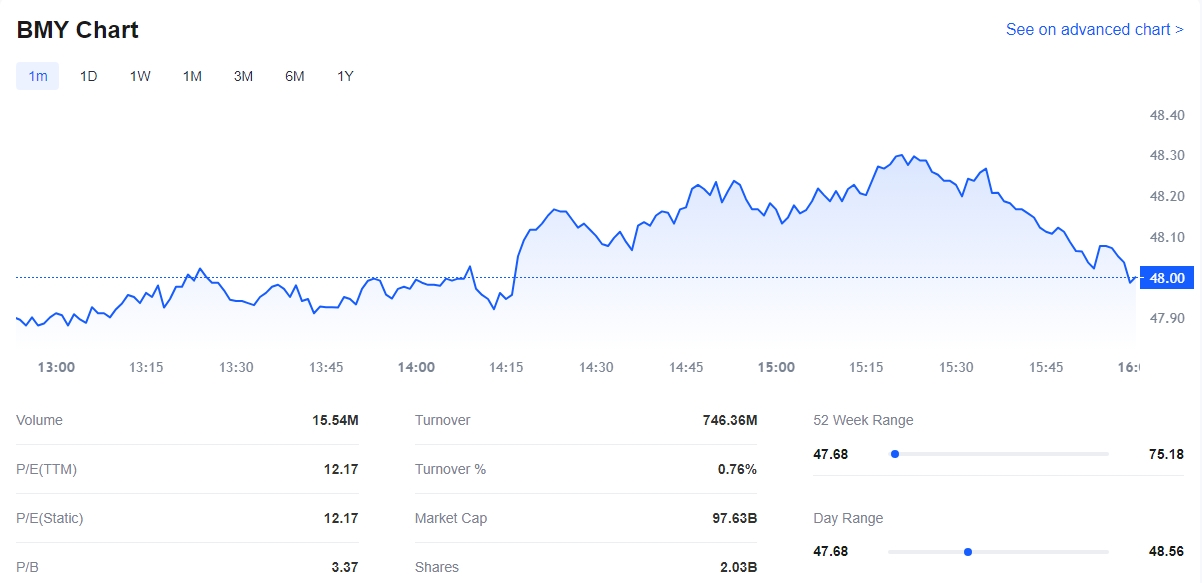Show the 1Y chart view
Screen dimensions: 1202x583
point(345,76)
